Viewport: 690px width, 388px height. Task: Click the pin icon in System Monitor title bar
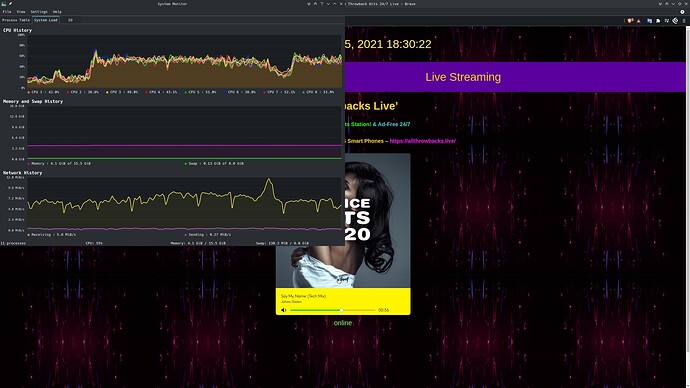click(10, 4)
